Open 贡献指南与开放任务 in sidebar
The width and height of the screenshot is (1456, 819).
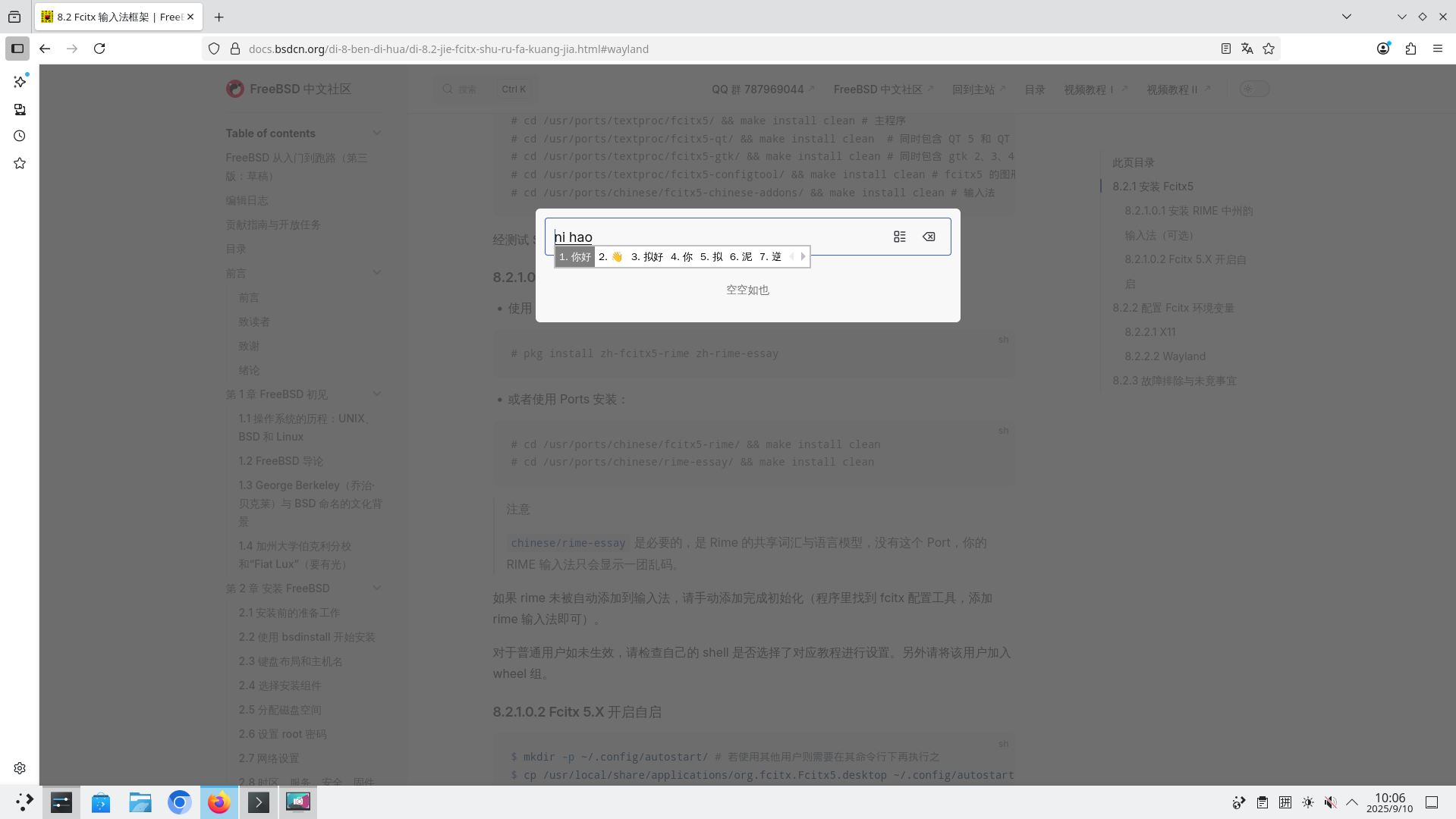273,224
